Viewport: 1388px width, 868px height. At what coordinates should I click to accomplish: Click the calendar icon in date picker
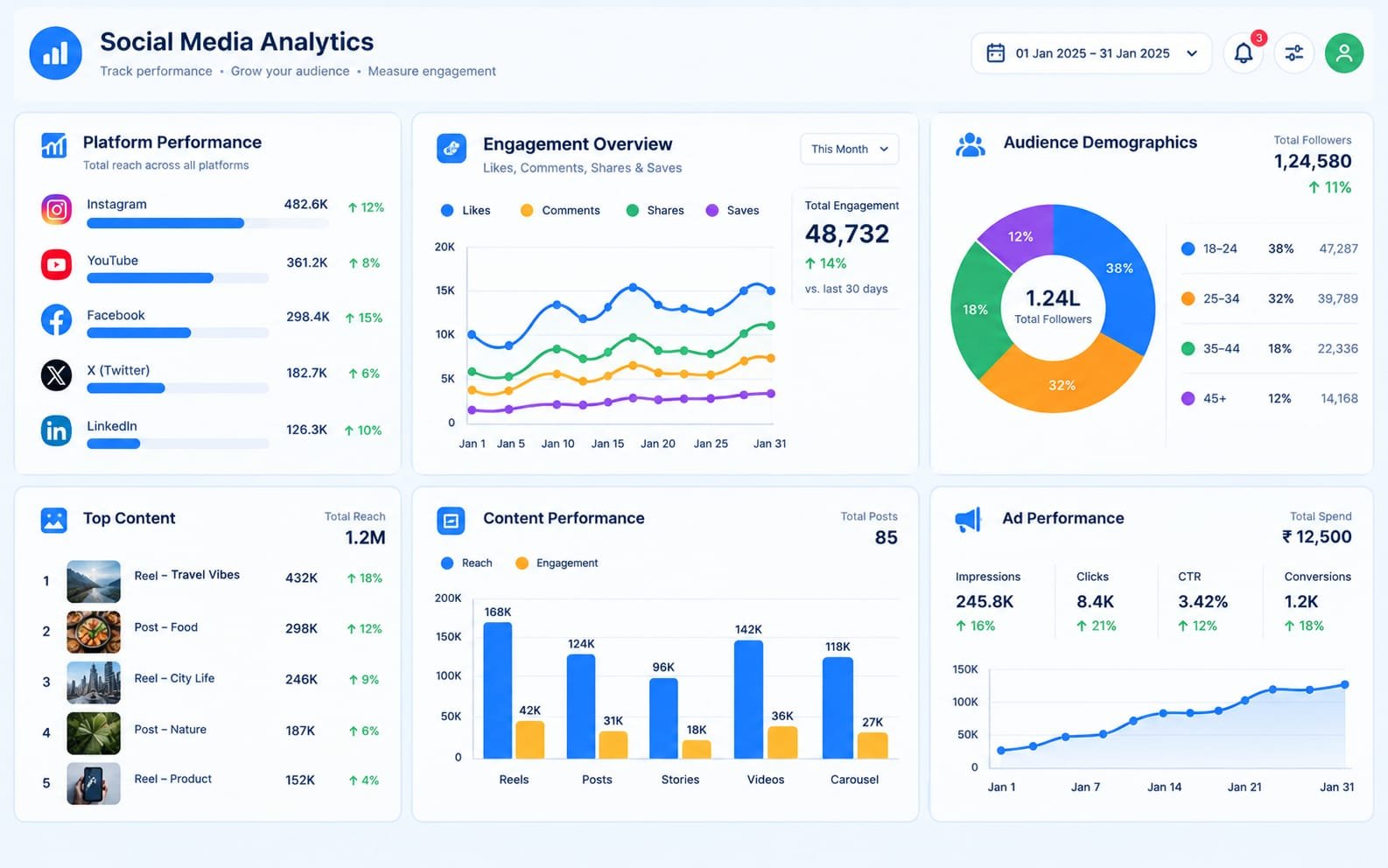point(995,53)
